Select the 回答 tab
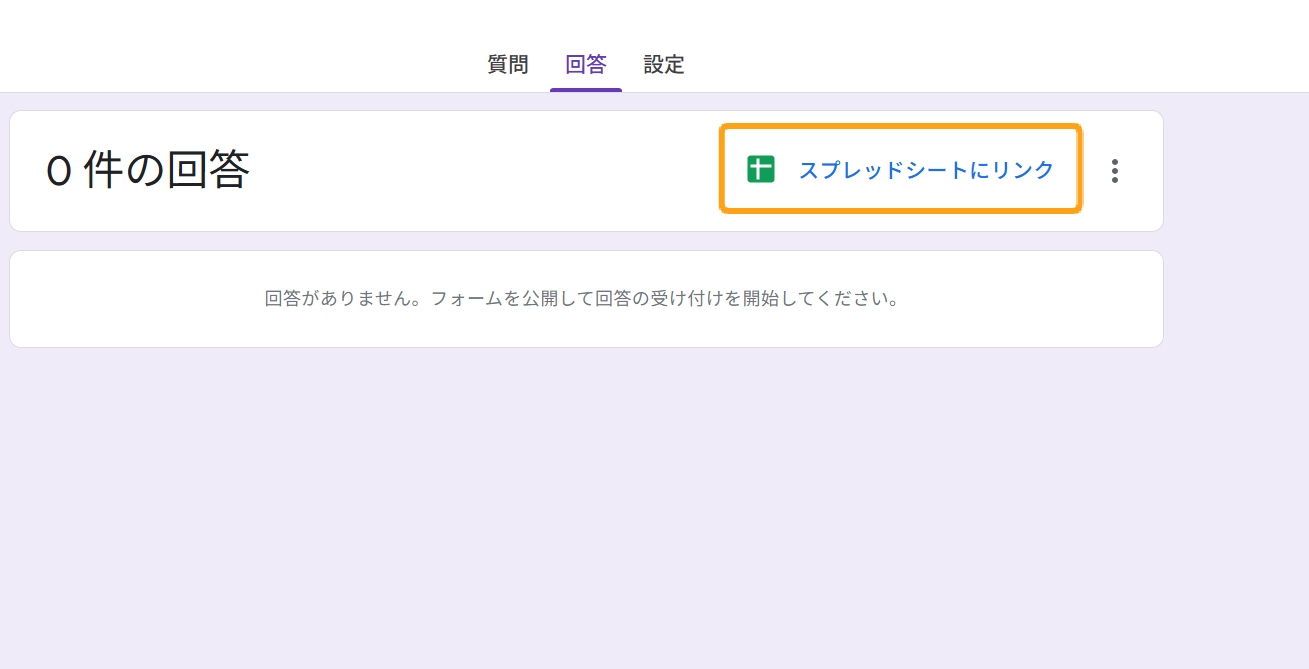This screenshot has width=1309, height=669. 586,65
